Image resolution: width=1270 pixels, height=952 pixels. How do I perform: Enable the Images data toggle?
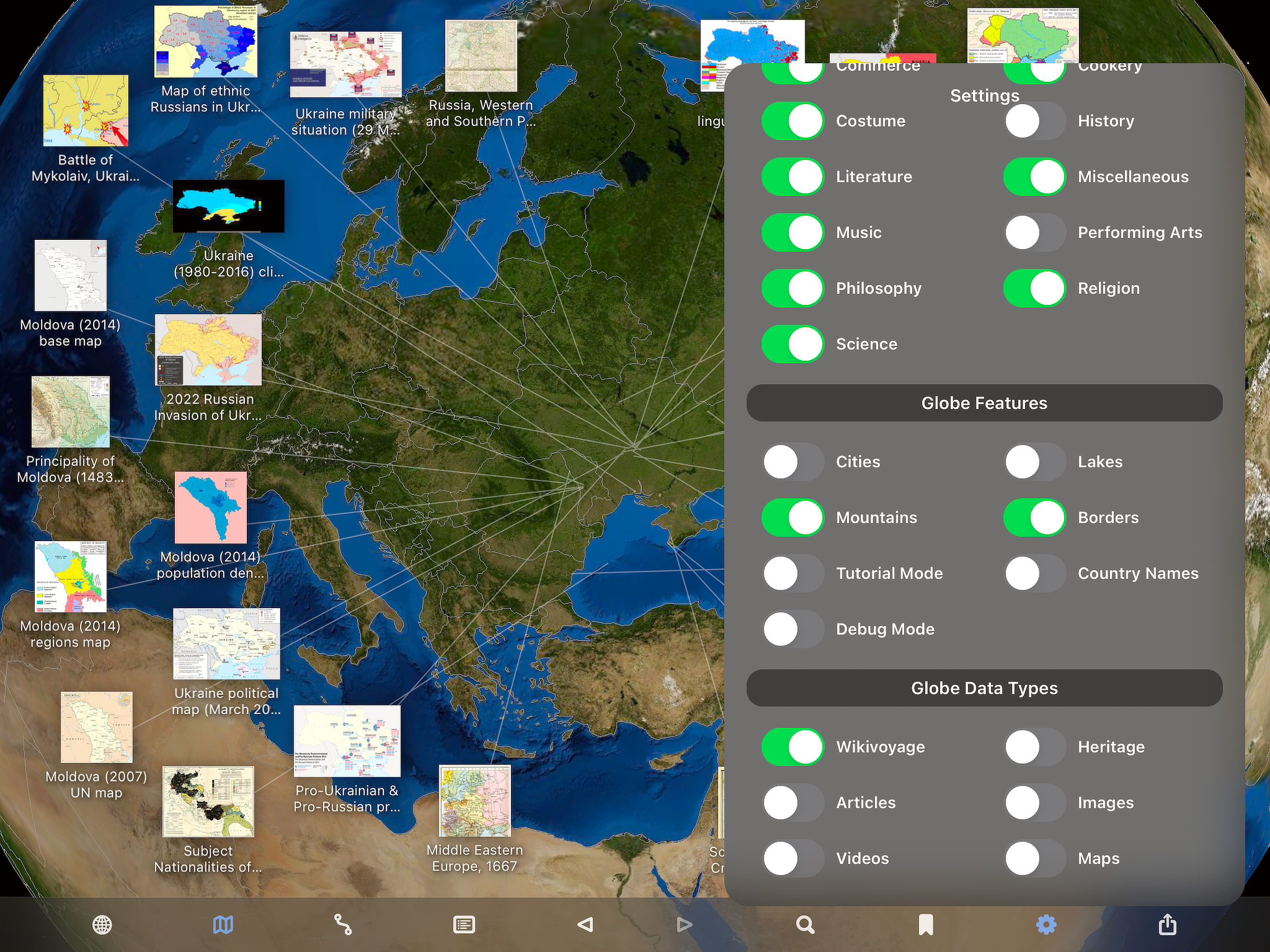(x=1035, y=803)
